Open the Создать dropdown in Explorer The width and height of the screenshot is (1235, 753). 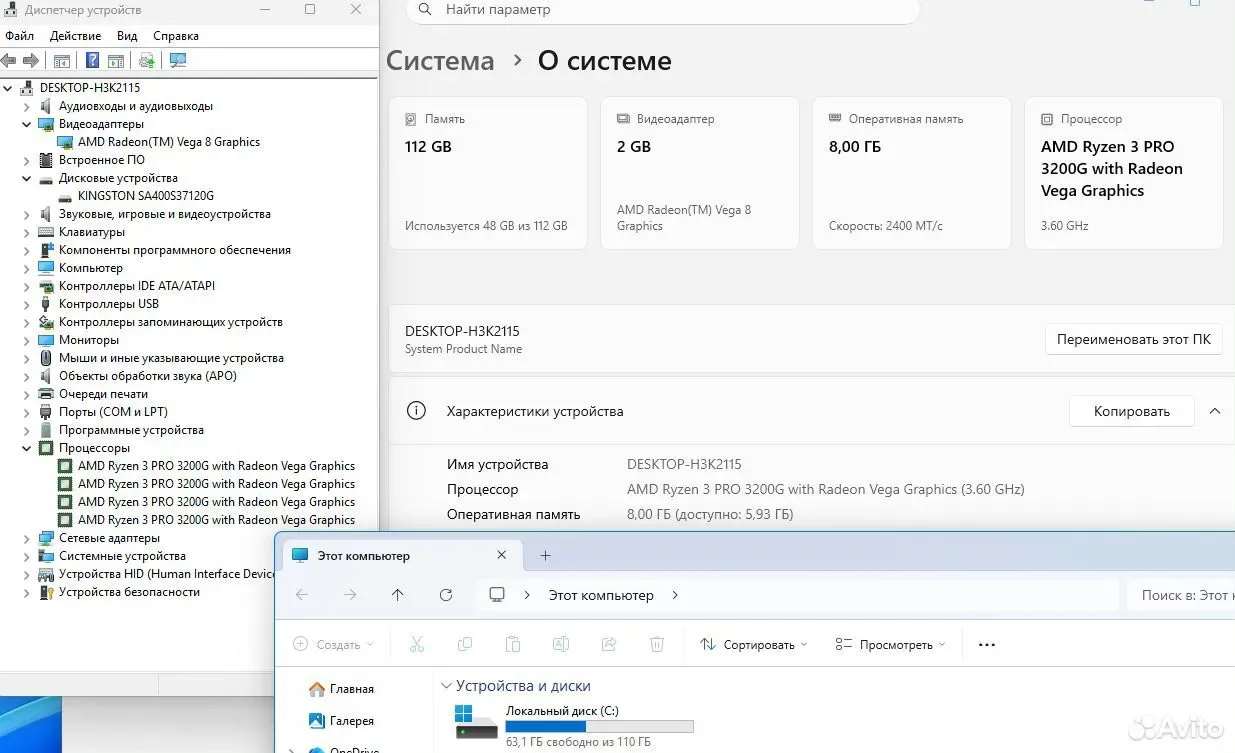pyautogui.click(x=333, y=645)
